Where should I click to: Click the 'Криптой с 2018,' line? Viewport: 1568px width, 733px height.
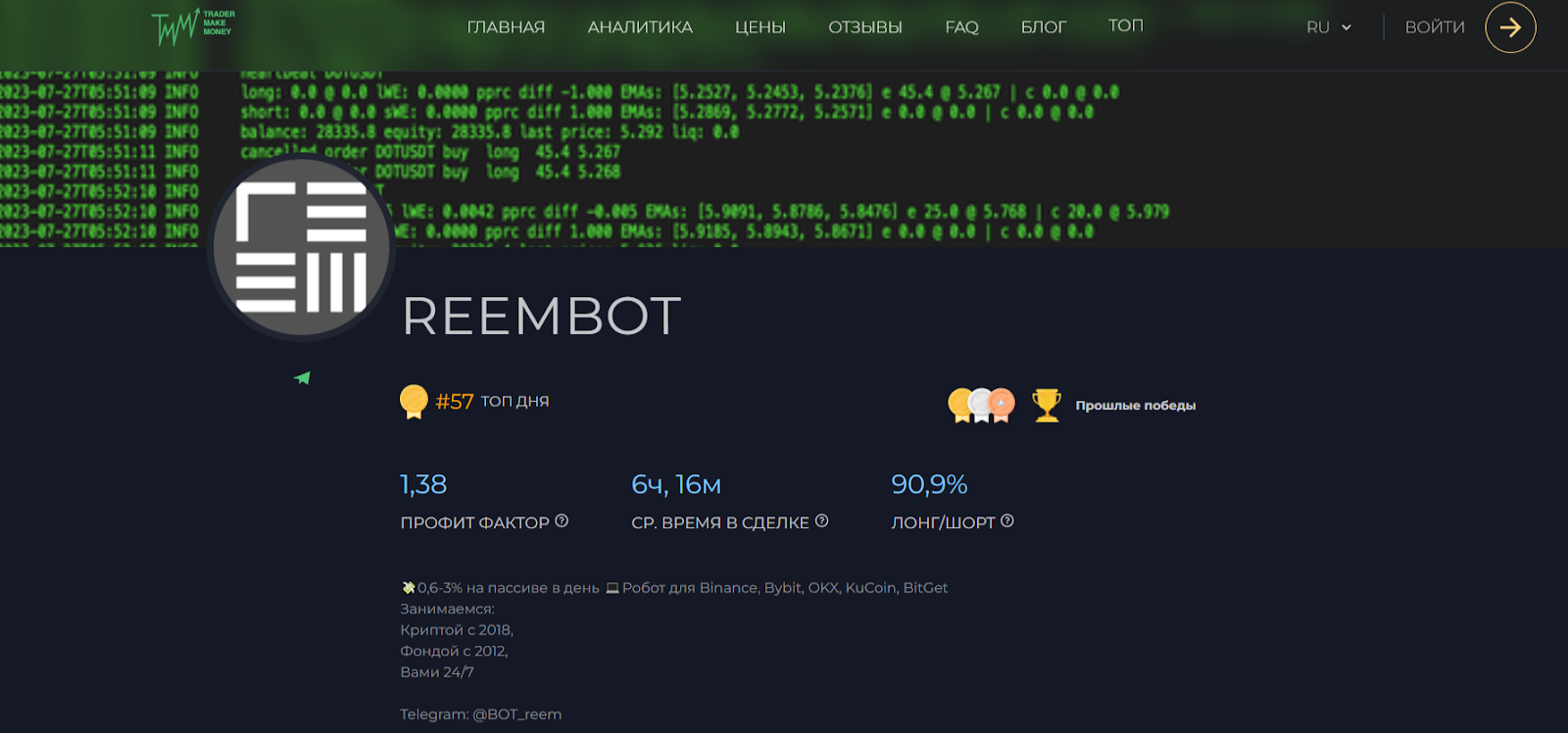(x=457, y=630)
